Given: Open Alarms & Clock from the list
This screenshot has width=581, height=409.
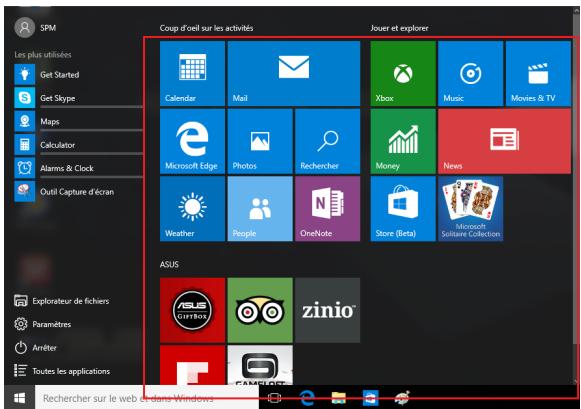Looking at the screenshot, I should (x=78, y=168).
